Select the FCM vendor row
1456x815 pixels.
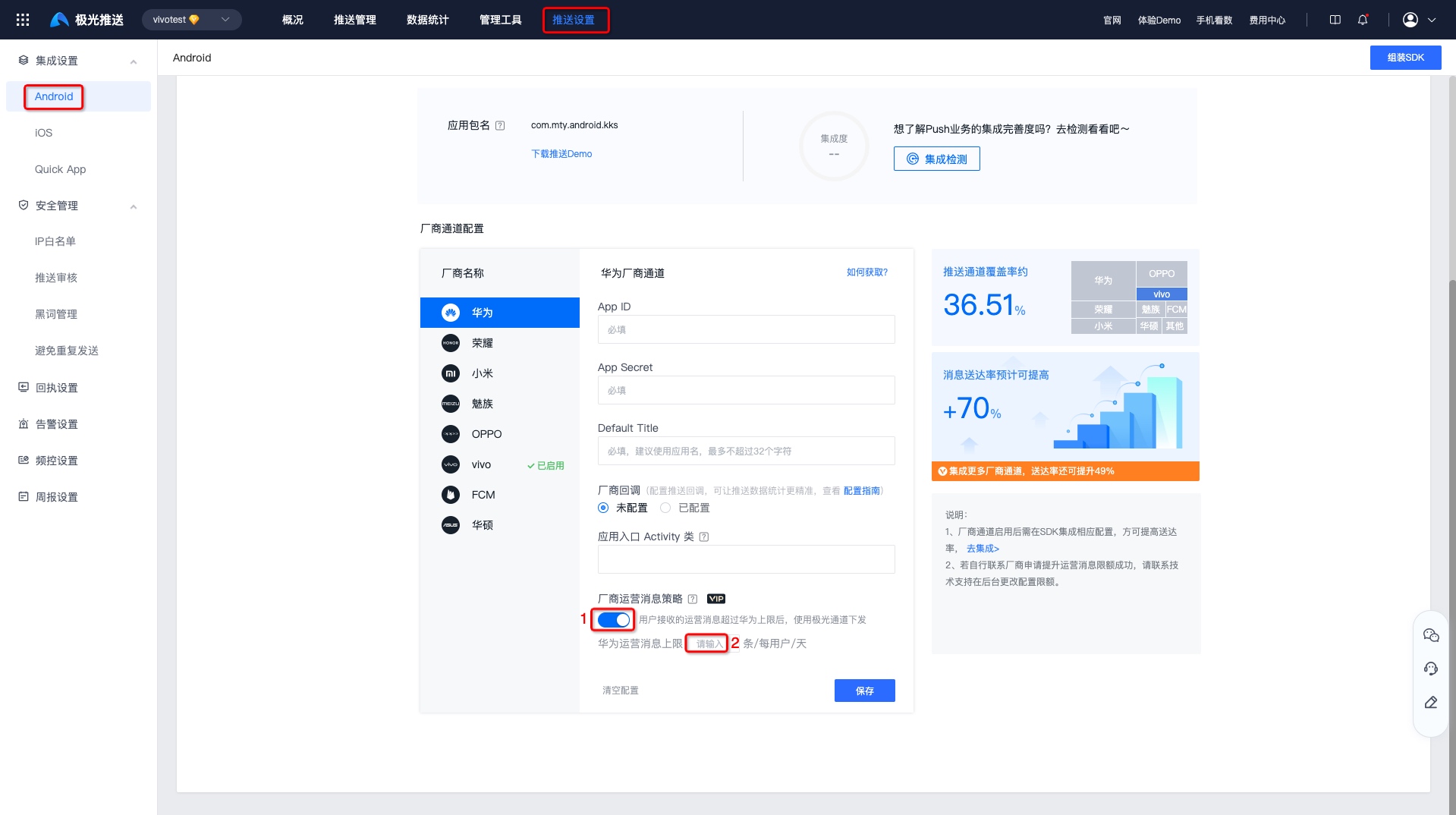500,495
